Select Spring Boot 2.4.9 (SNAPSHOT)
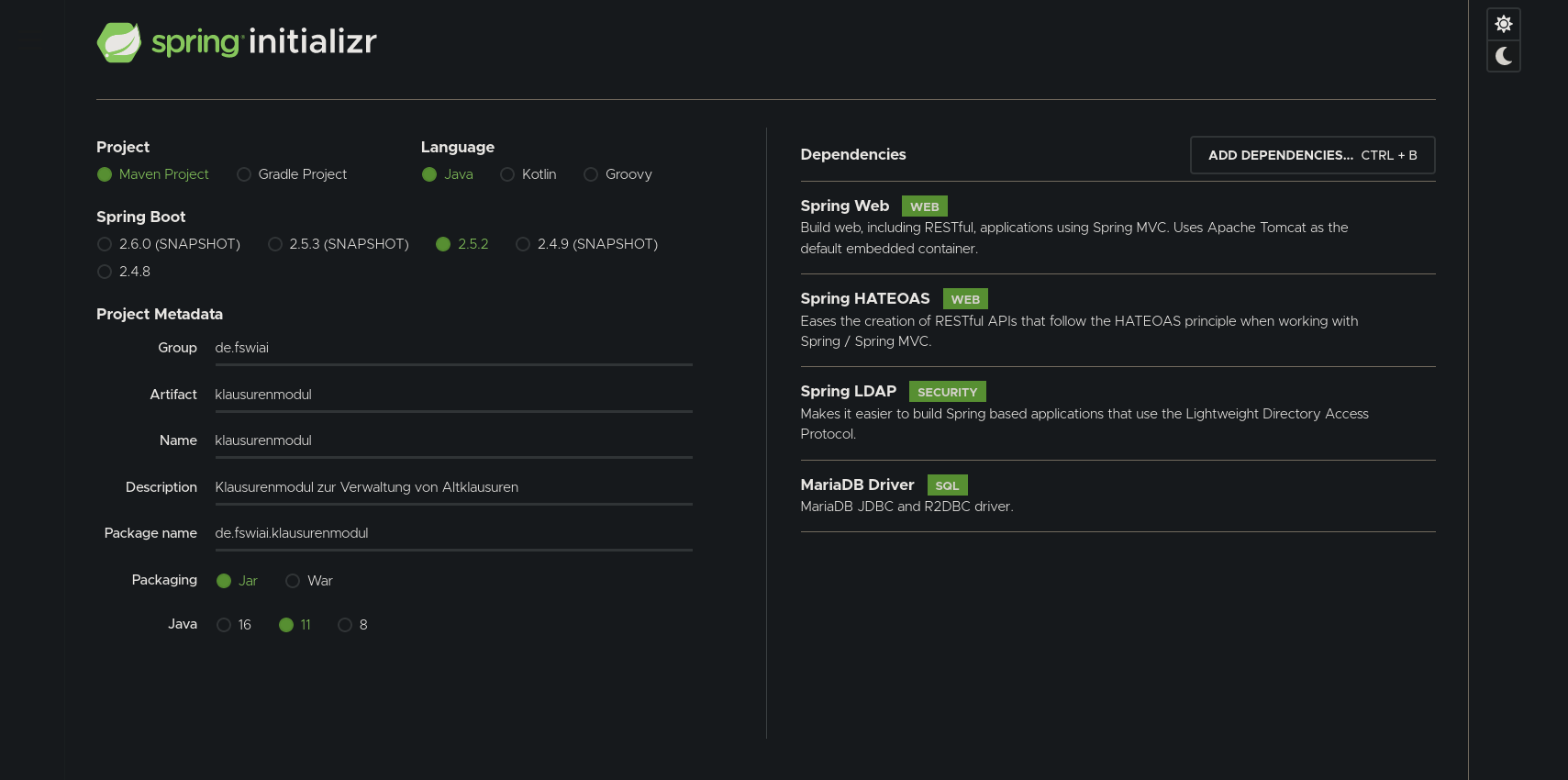 [x=523, y=244]
